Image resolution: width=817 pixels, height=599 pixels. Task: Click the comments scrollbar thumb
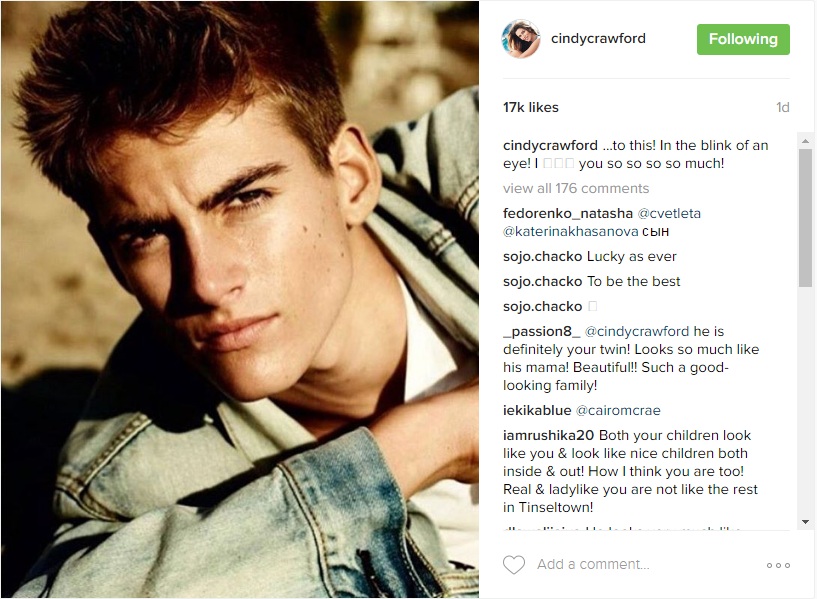click(x=805, y=217)
